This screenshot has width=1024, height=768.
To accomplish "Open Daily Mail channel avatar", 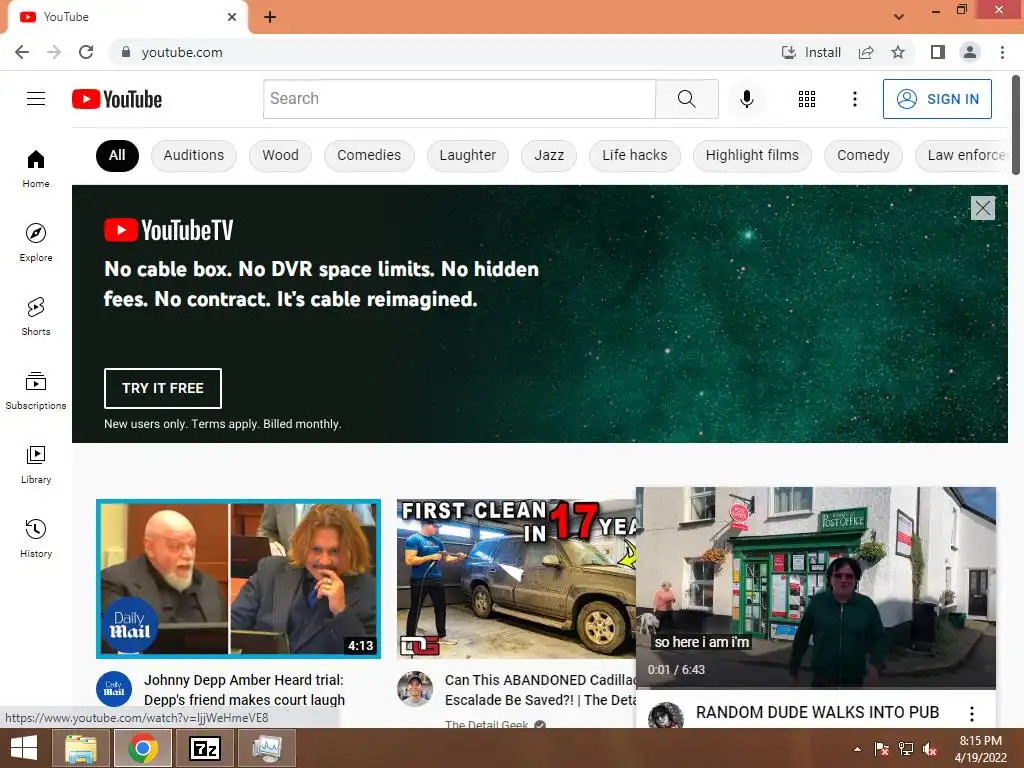I will pyautogui.click(x=114, y=689).
